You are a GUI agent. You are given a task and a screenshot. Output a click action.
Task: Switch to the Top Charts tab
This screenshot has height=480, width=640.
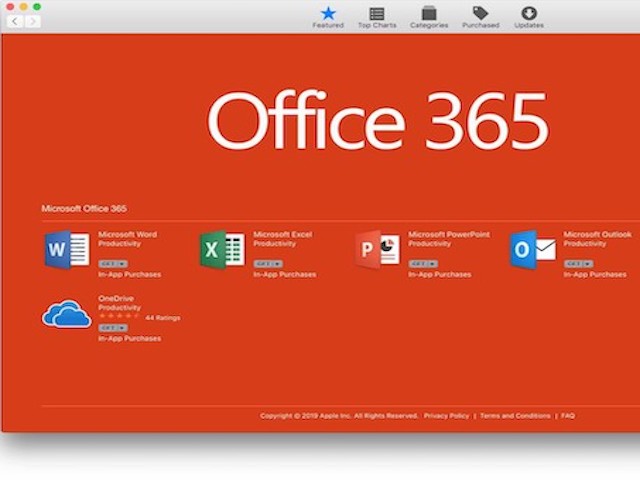click(377, 17)
